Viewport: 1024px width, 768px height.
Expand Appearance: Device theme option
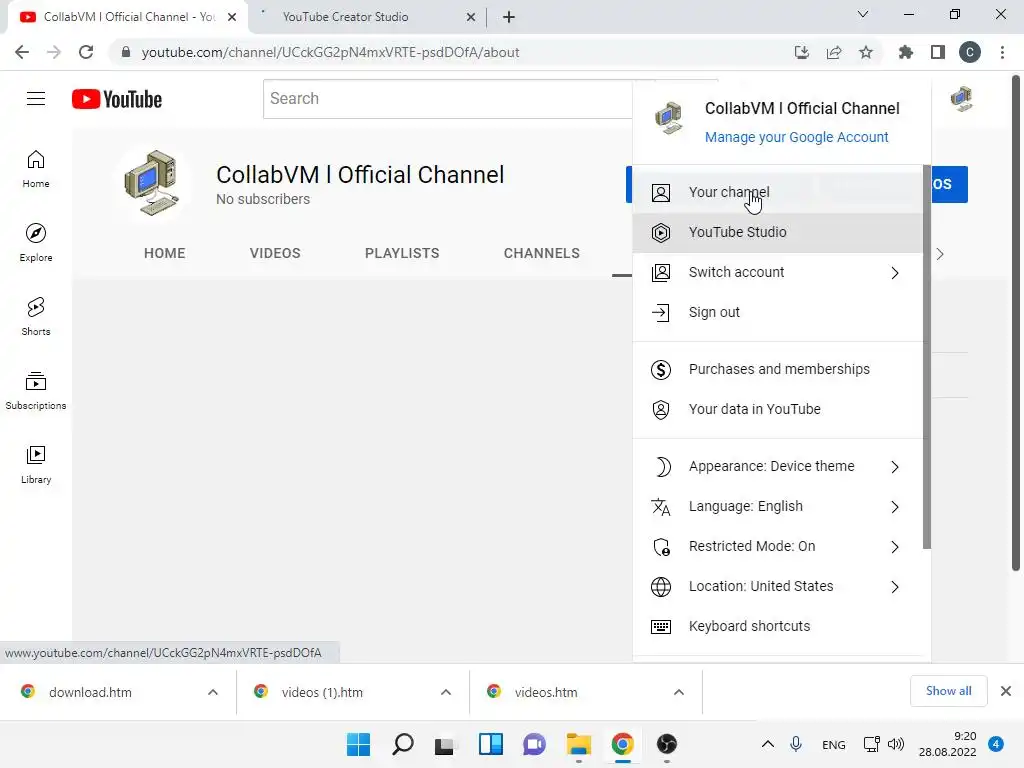[x=777, y=466]
